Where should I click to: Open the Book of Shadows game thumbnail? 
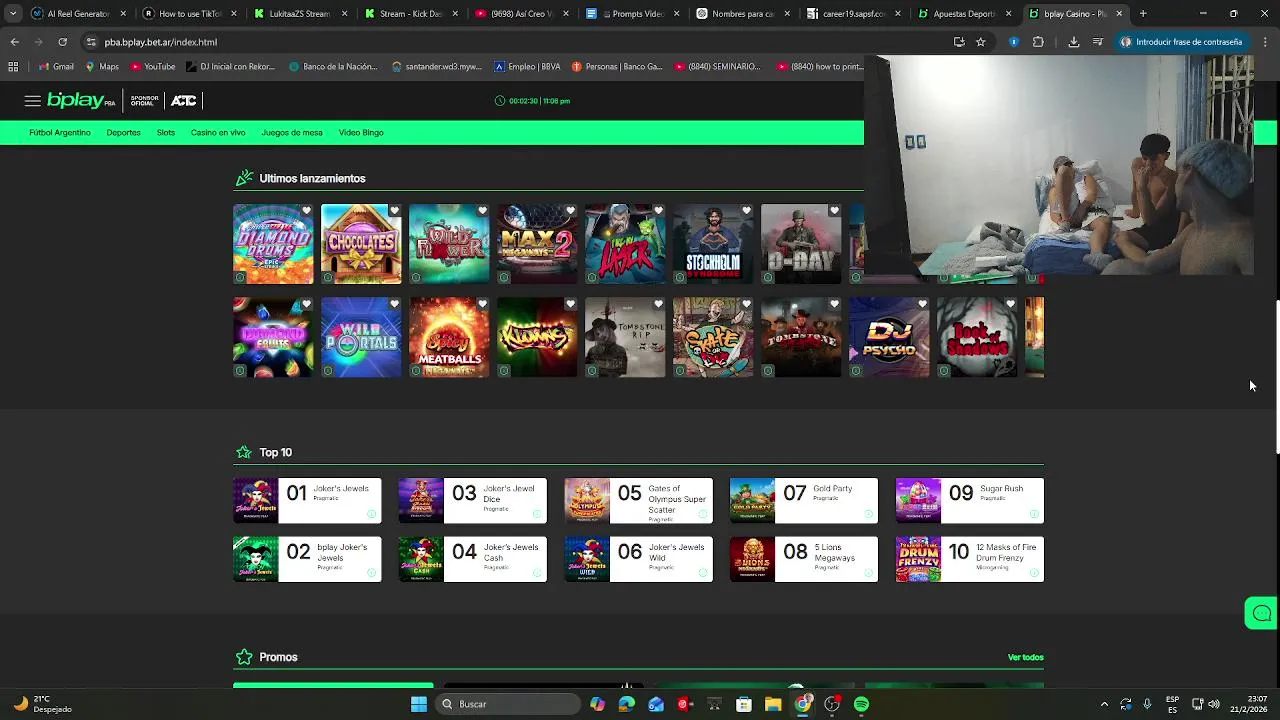977,337
